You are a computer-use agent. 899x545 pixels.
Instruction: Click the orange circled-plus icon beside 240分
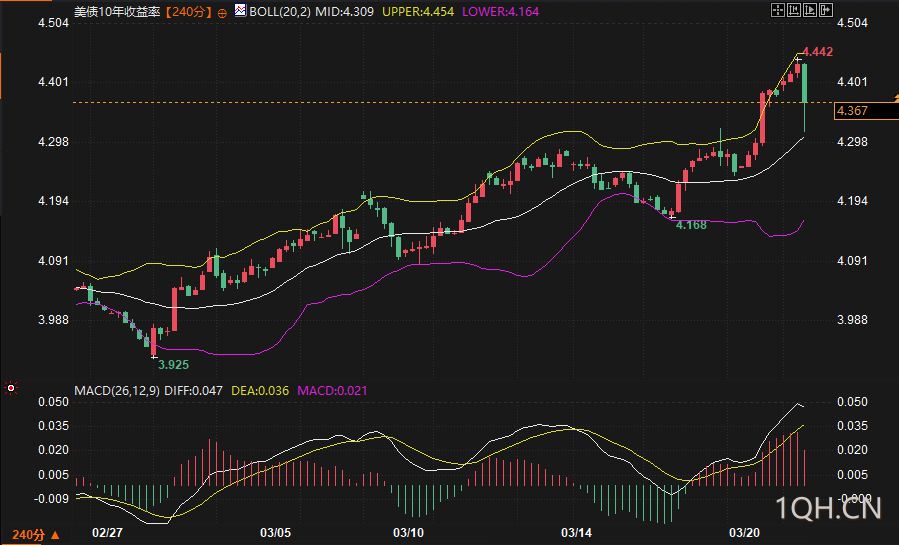(x=222, y=13)
